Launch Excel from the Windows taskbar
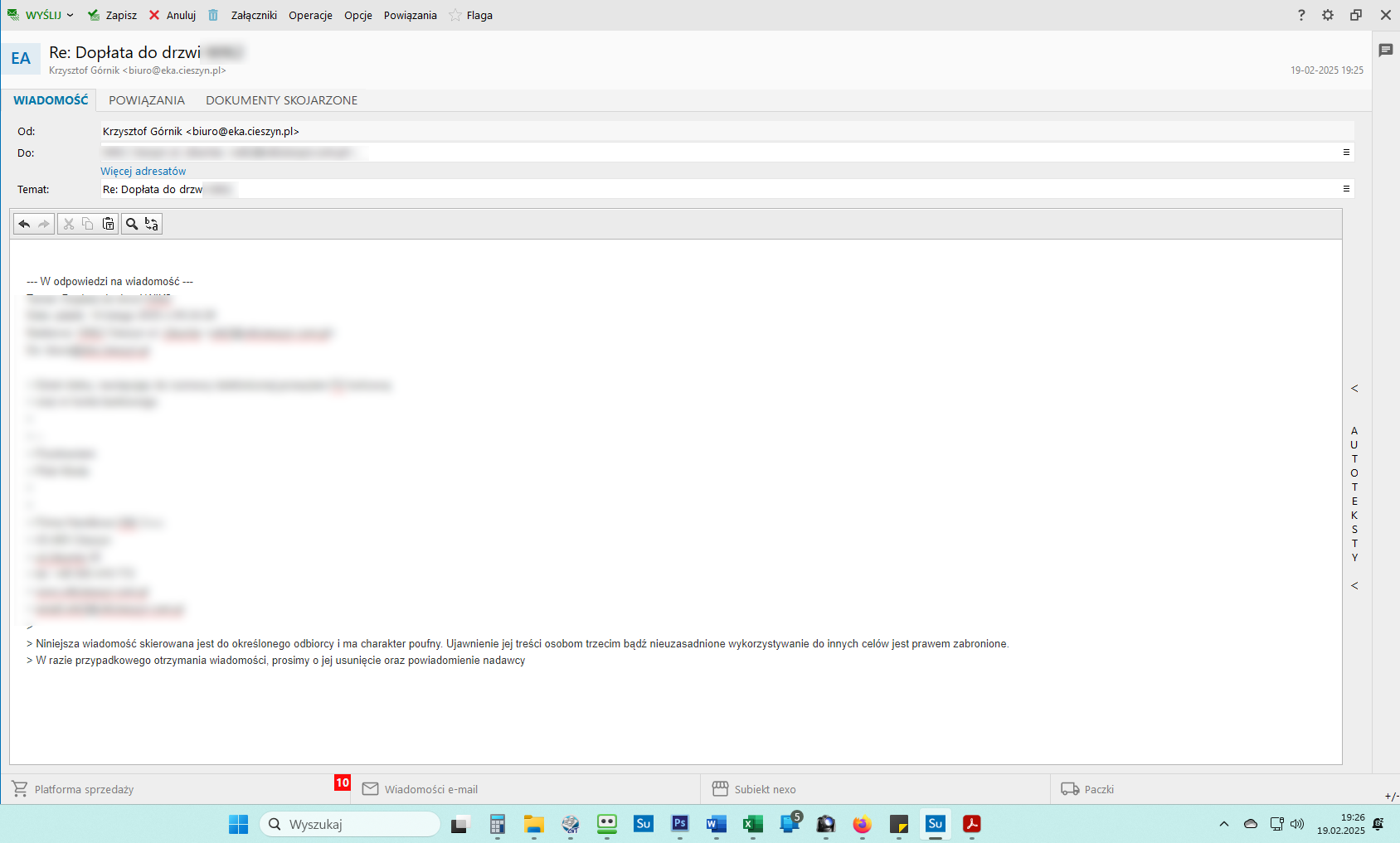The width and height of the screenshot is (1400, 843). click(x=753, y=824)
